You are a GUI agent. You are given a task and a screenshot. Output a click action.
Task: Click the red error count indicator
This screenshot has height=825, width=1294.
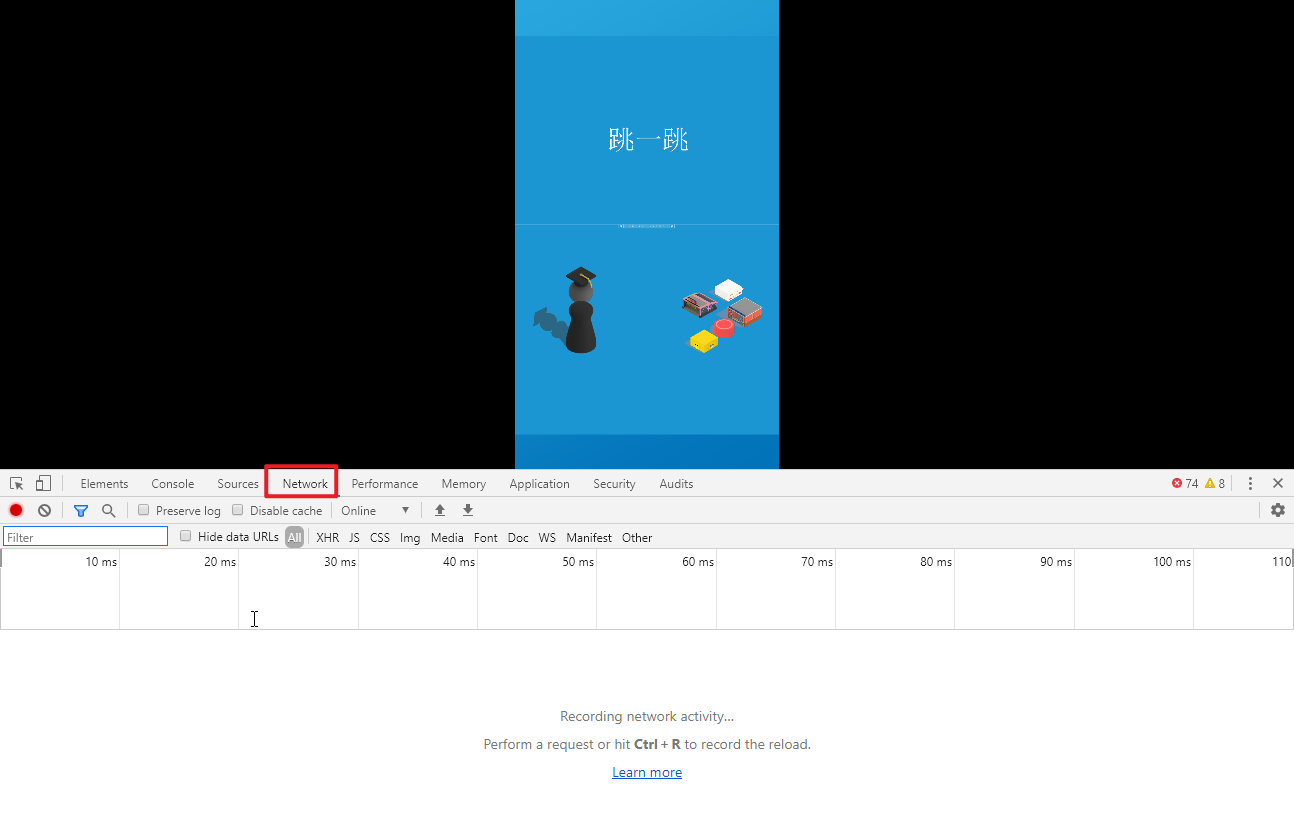[1185, 483]
